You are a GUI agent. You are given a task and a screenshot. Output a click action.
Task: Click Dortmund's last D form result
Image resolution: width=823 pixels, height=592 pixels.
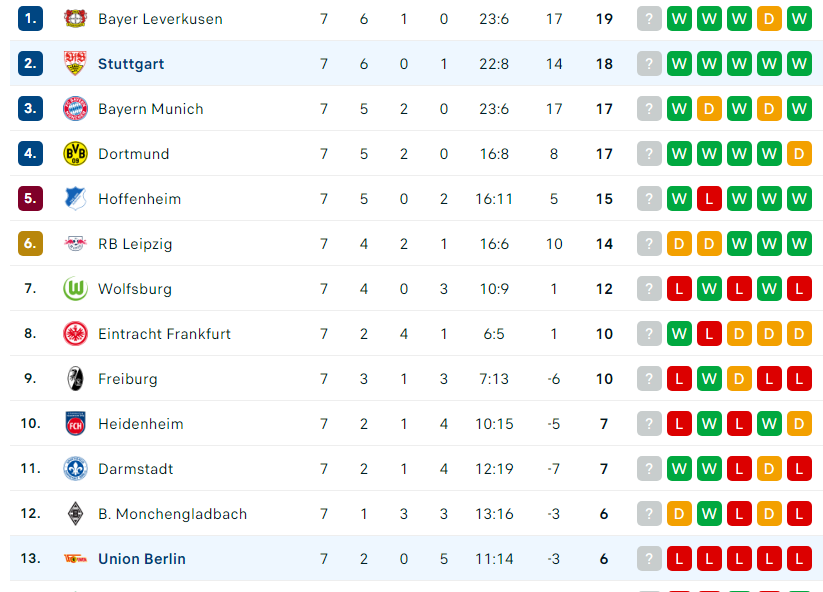click(x=799, y=154)
